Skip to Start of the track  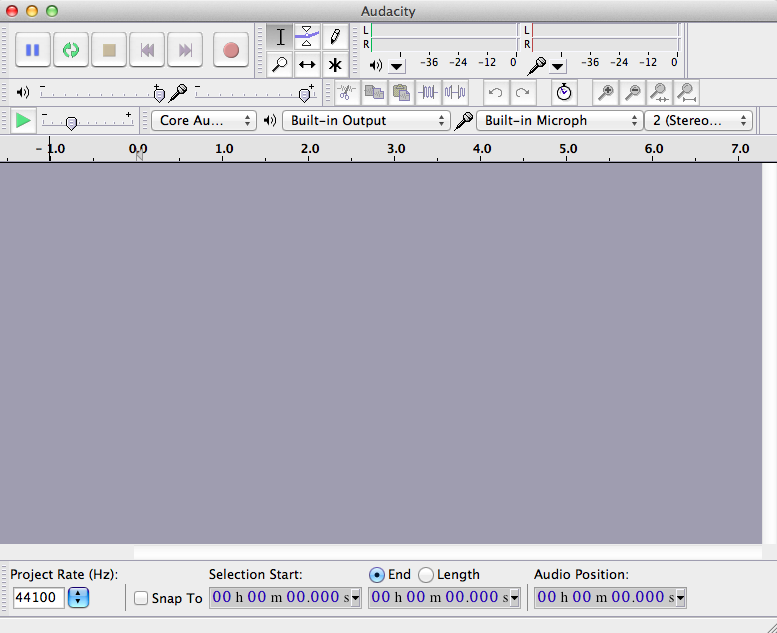coord(147,50)
